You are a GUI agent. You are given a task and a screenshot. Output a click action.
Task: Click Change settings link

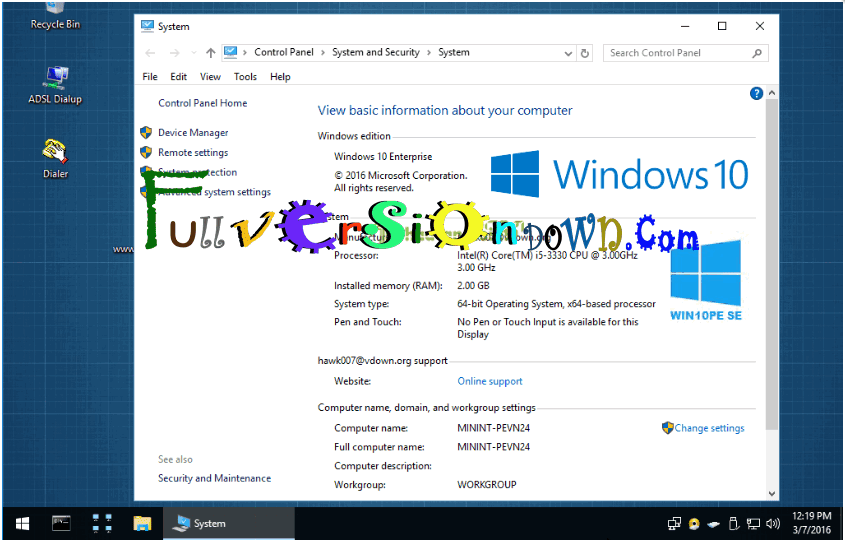[x=709, y=428]
